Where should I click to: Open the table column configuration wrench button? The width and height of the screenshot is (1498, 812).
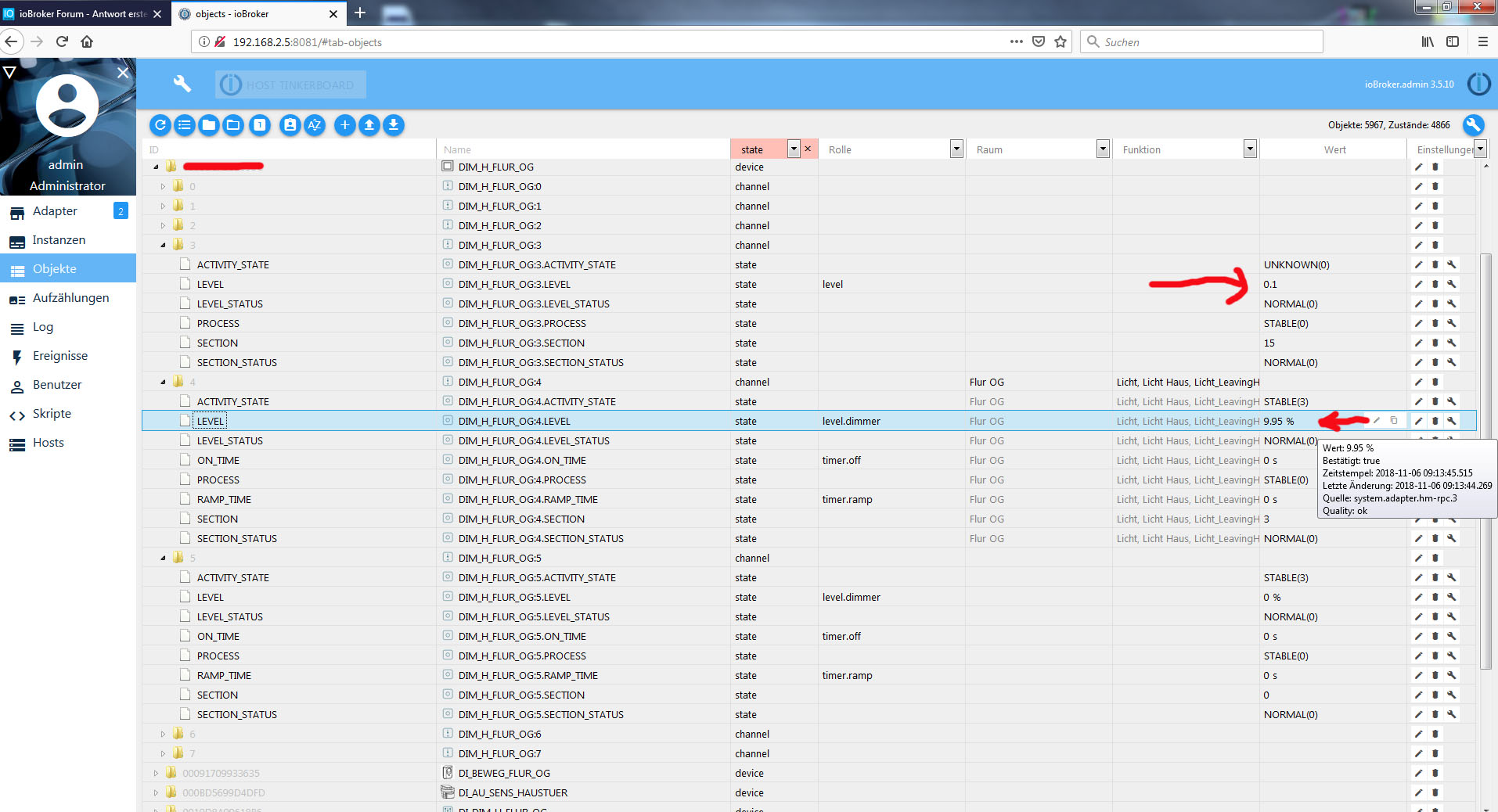click(x=1473, y=125)
